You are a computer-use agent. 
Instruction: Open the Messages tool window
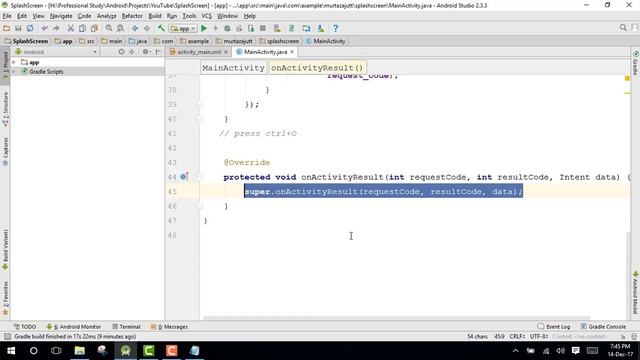tap(169, 327)
